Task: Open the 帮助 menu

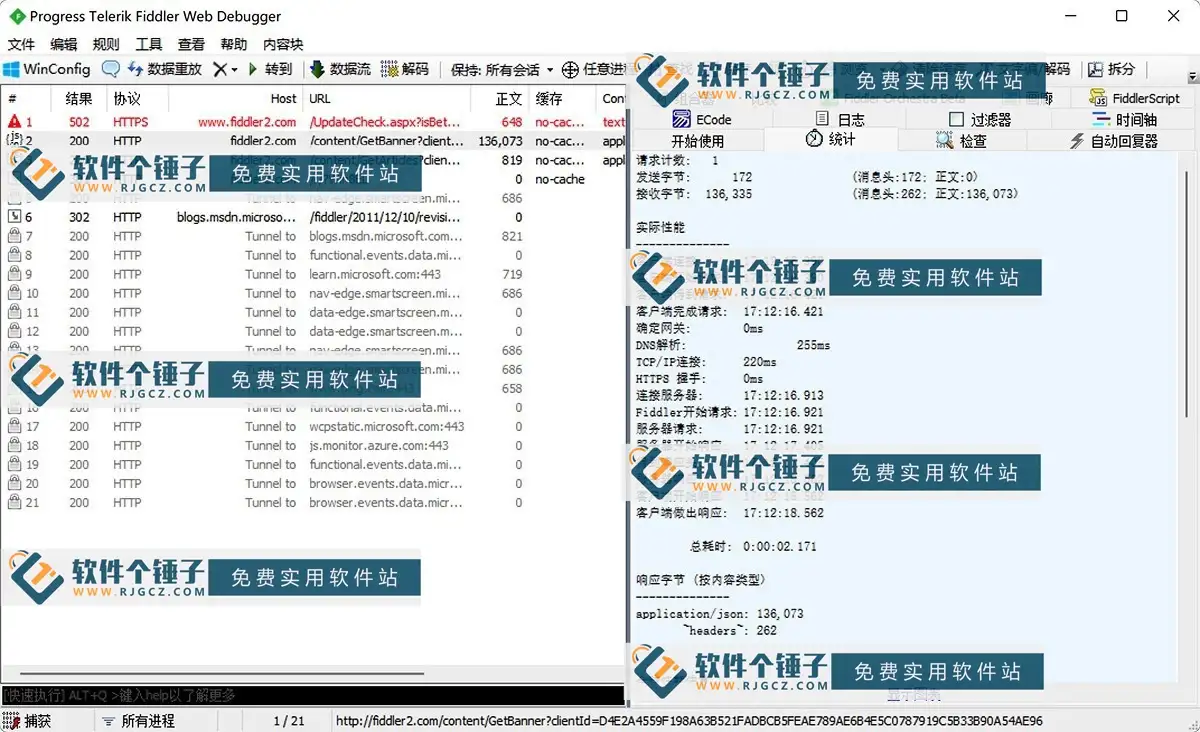Action: (234, 44)
